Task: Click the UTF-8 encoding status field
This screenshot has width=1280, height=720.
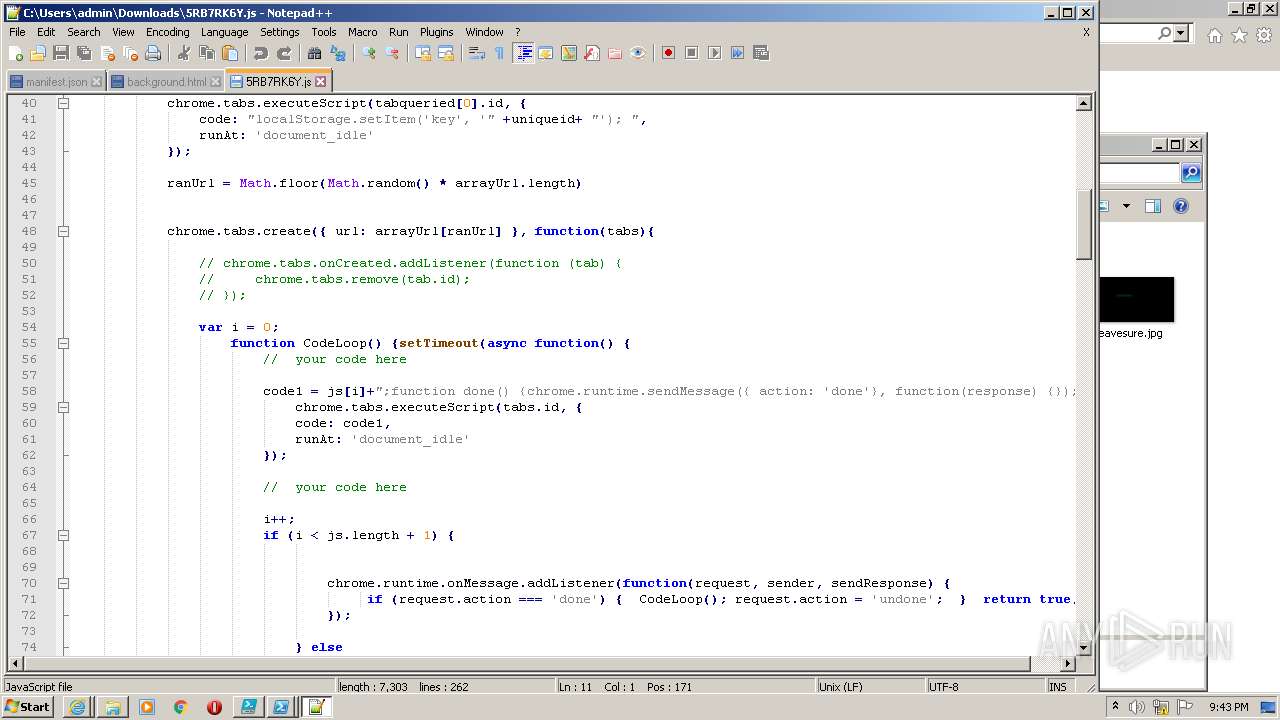Action: (983, 687)
